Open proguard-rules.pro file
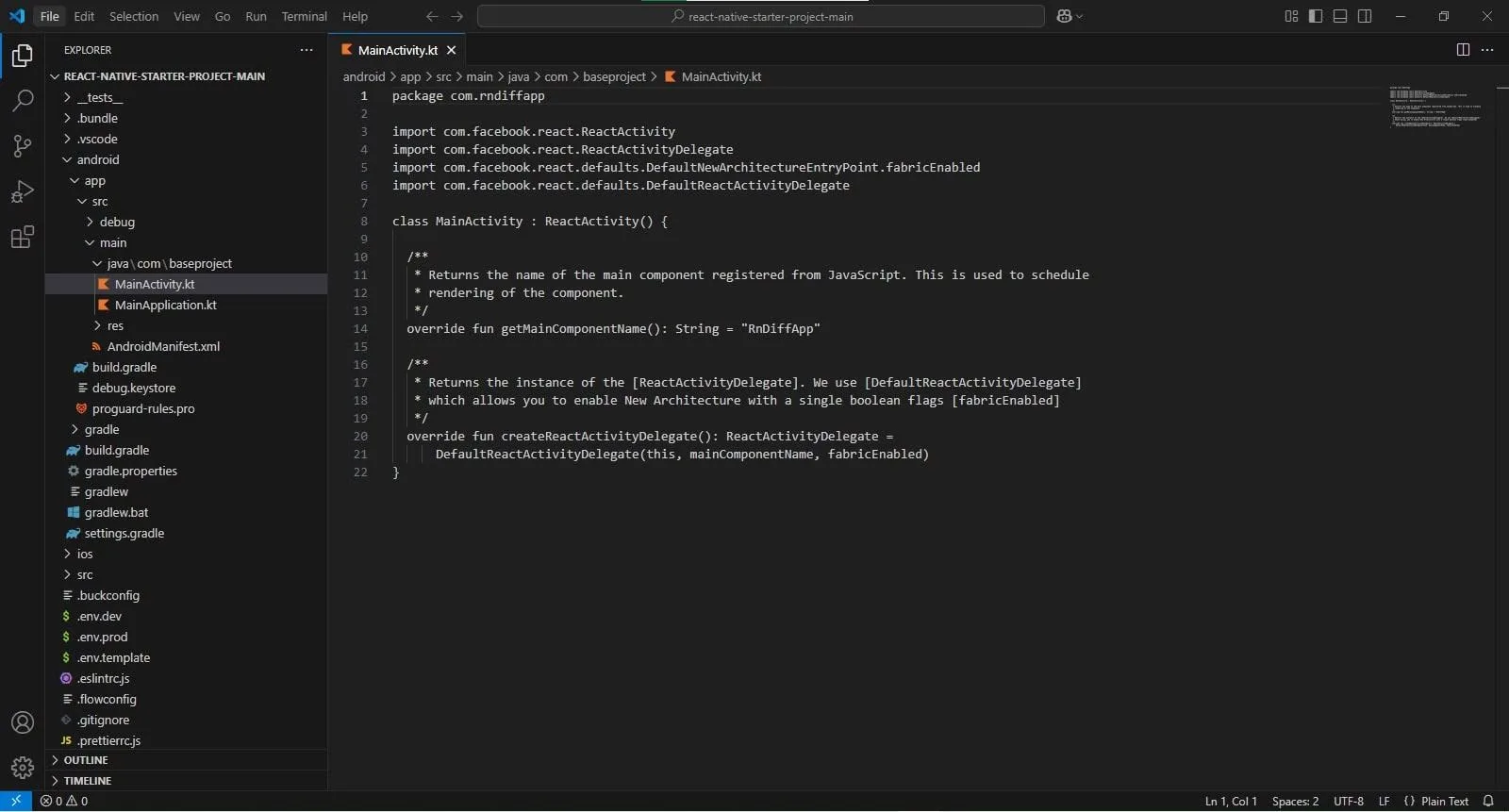This screenshot has width=1509, height=812. (143, 408)
